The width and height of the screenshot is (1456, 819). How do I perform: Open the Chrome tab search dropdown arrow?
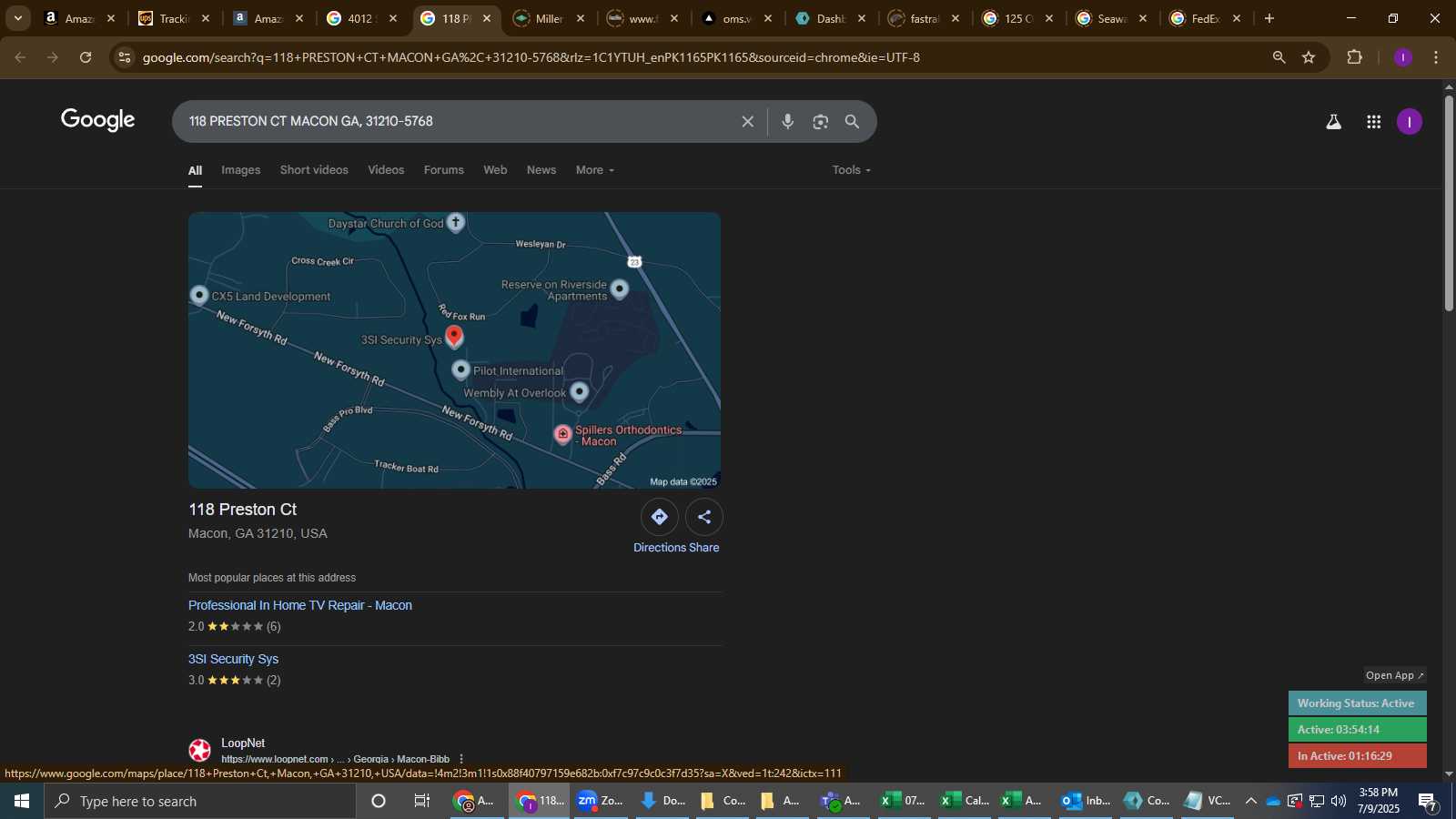point(17,18)
